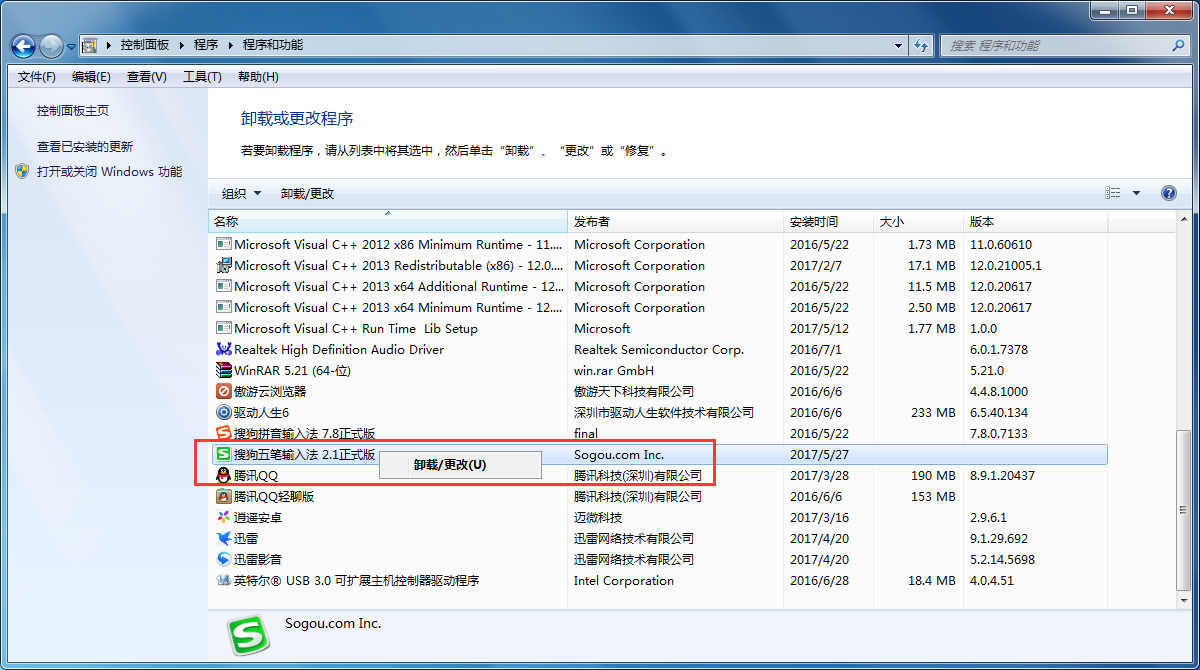
Task: Open the 文件(F) menu
Action: coord(37,77)
